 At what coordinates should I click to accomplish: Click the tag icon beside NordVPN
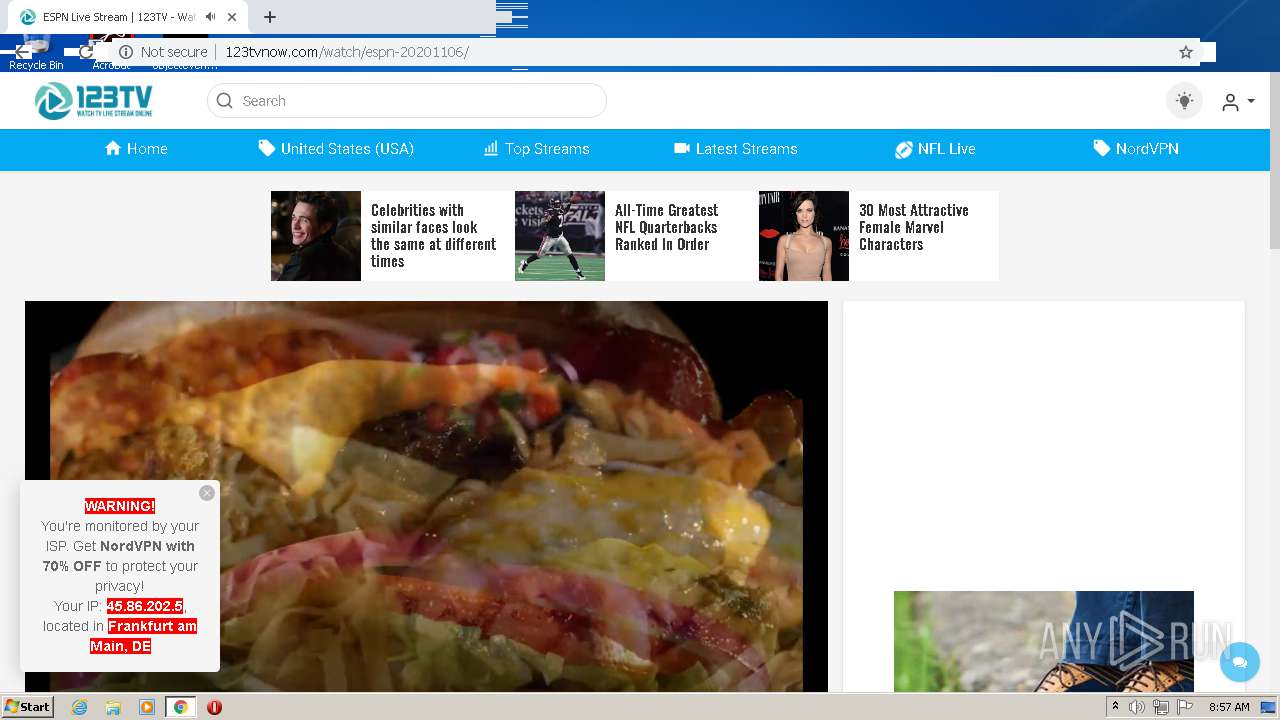tap(1101, 148)
